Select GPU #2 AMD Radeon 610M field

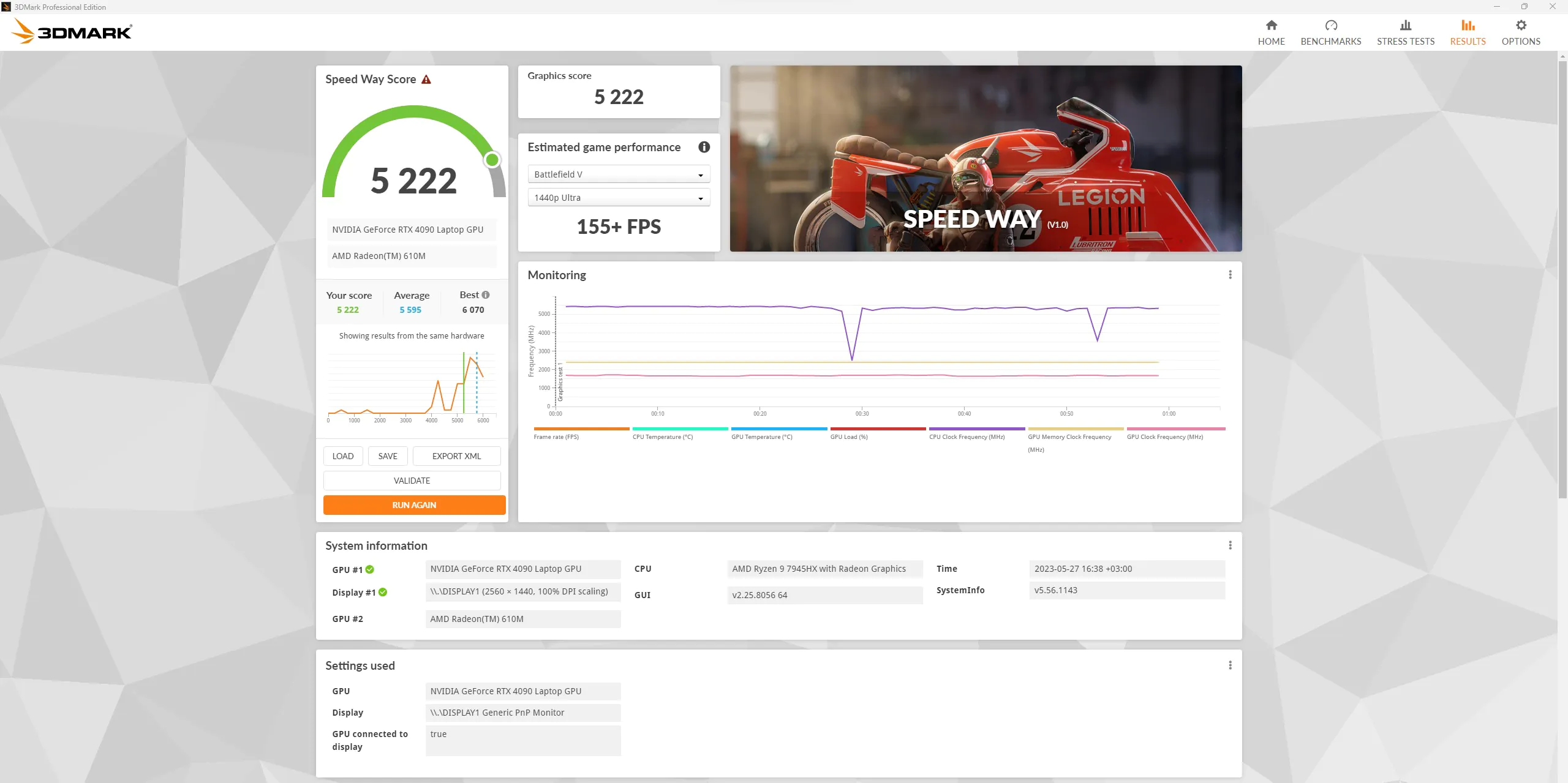pyautogui.click(x=523, y=619)
